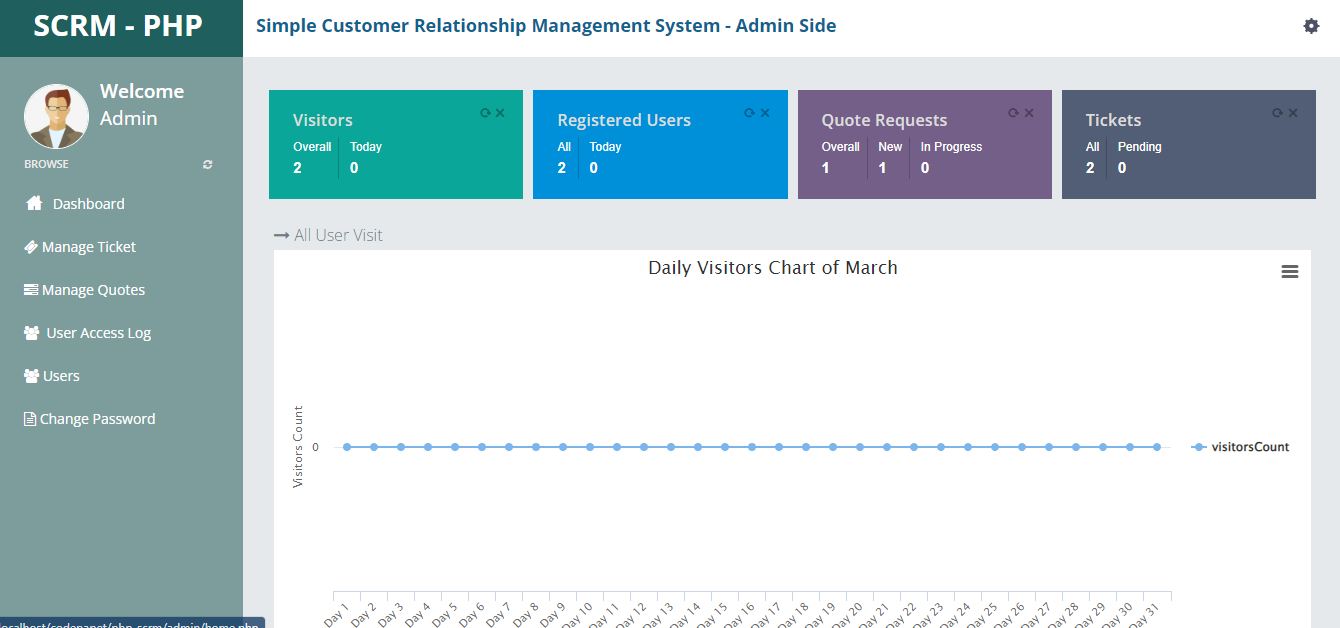Select the Dashboard home icon
This screenshot has width=1340, height=628.
click(31, 203)
